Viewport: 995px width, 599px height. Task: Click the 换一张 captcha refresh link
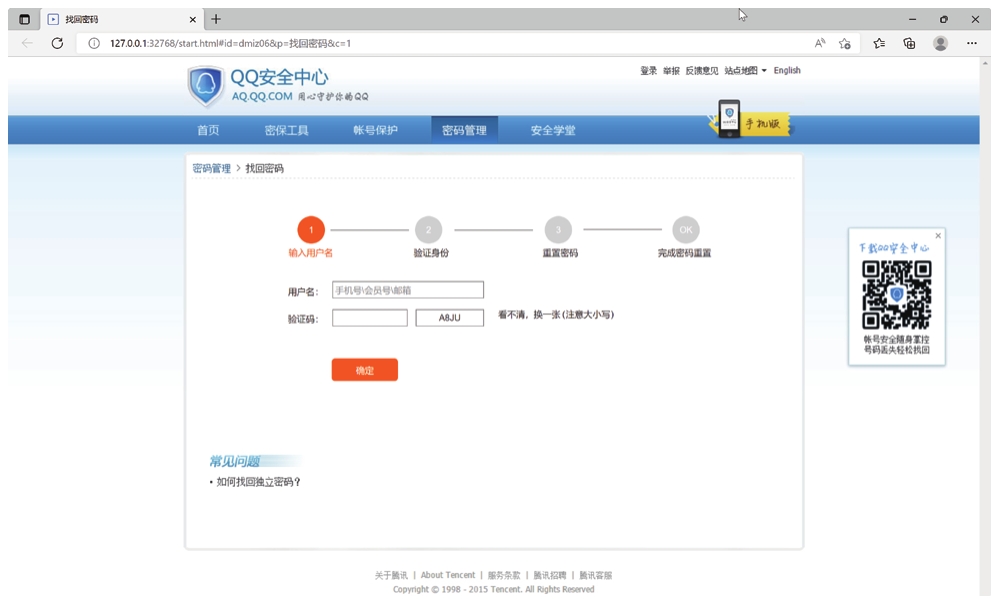click(545, 315)
